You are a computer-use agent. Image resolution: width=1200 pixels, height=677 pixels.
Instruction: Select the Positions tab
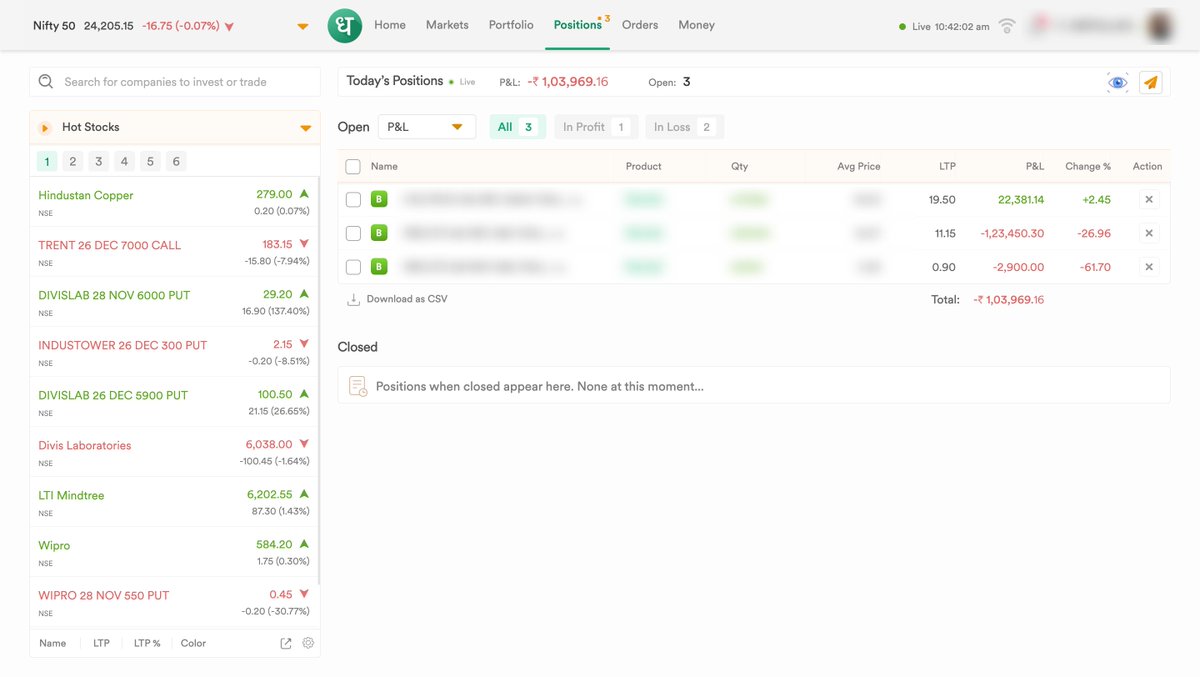point(578,25)
